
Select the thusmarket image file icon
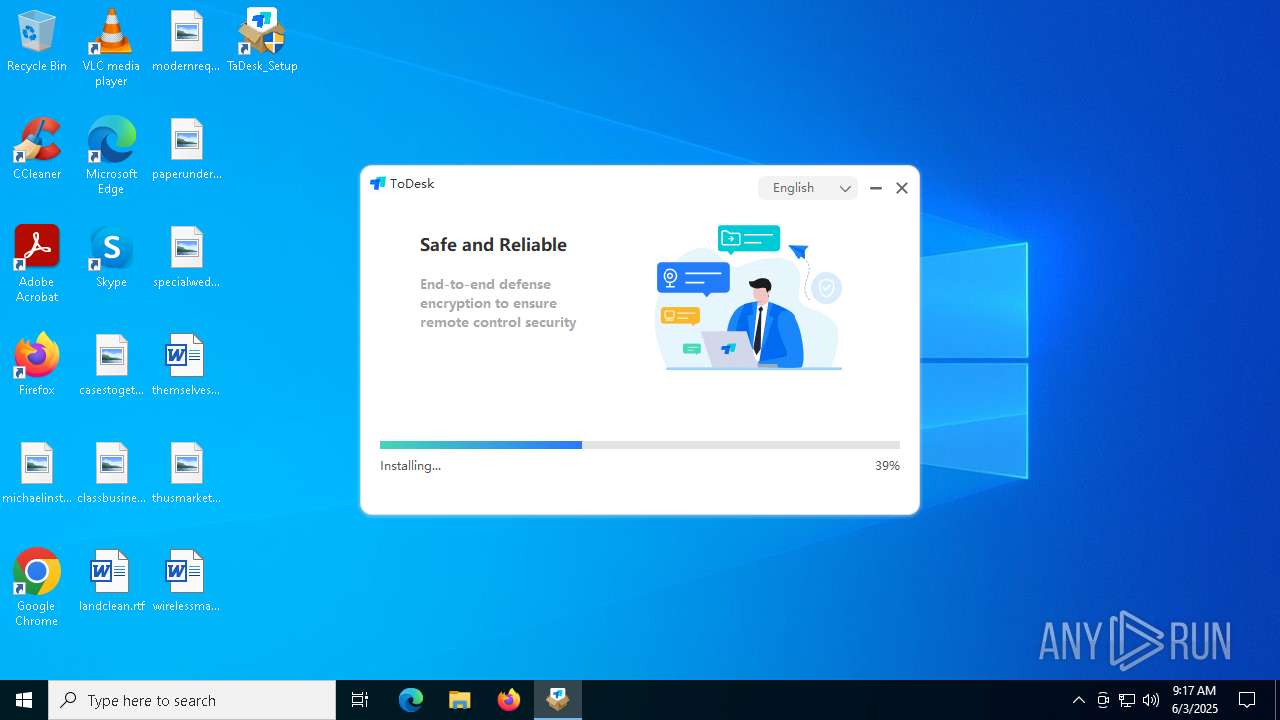pos(186,474)
